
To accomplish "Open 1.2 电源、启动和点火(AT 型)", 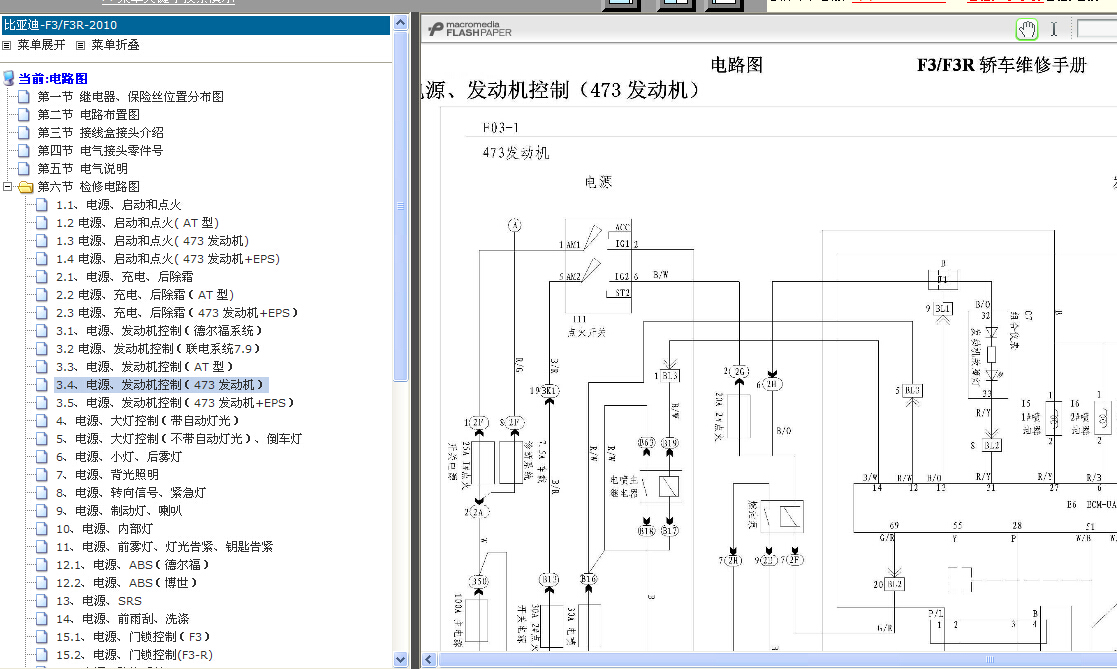I will click(x=137, y=223).
